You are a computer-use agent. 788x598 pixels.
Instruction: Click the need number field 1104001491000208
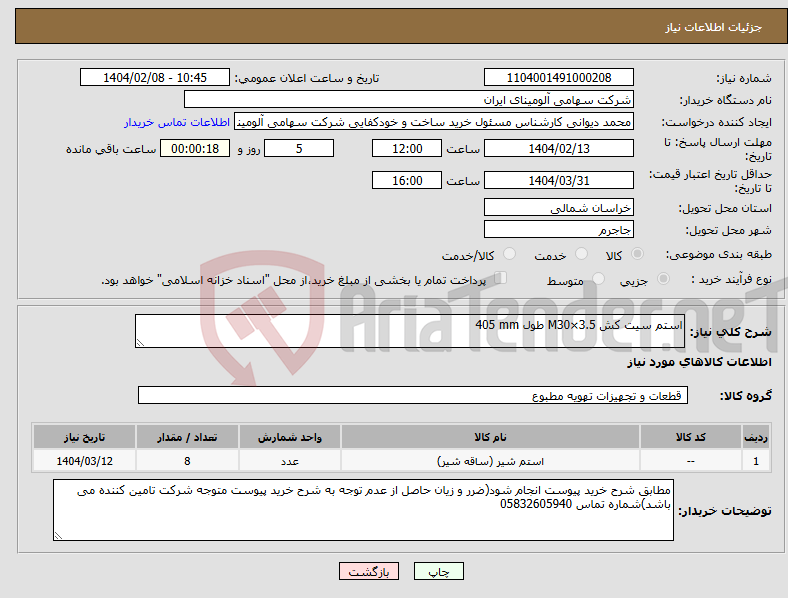point(558,77)
